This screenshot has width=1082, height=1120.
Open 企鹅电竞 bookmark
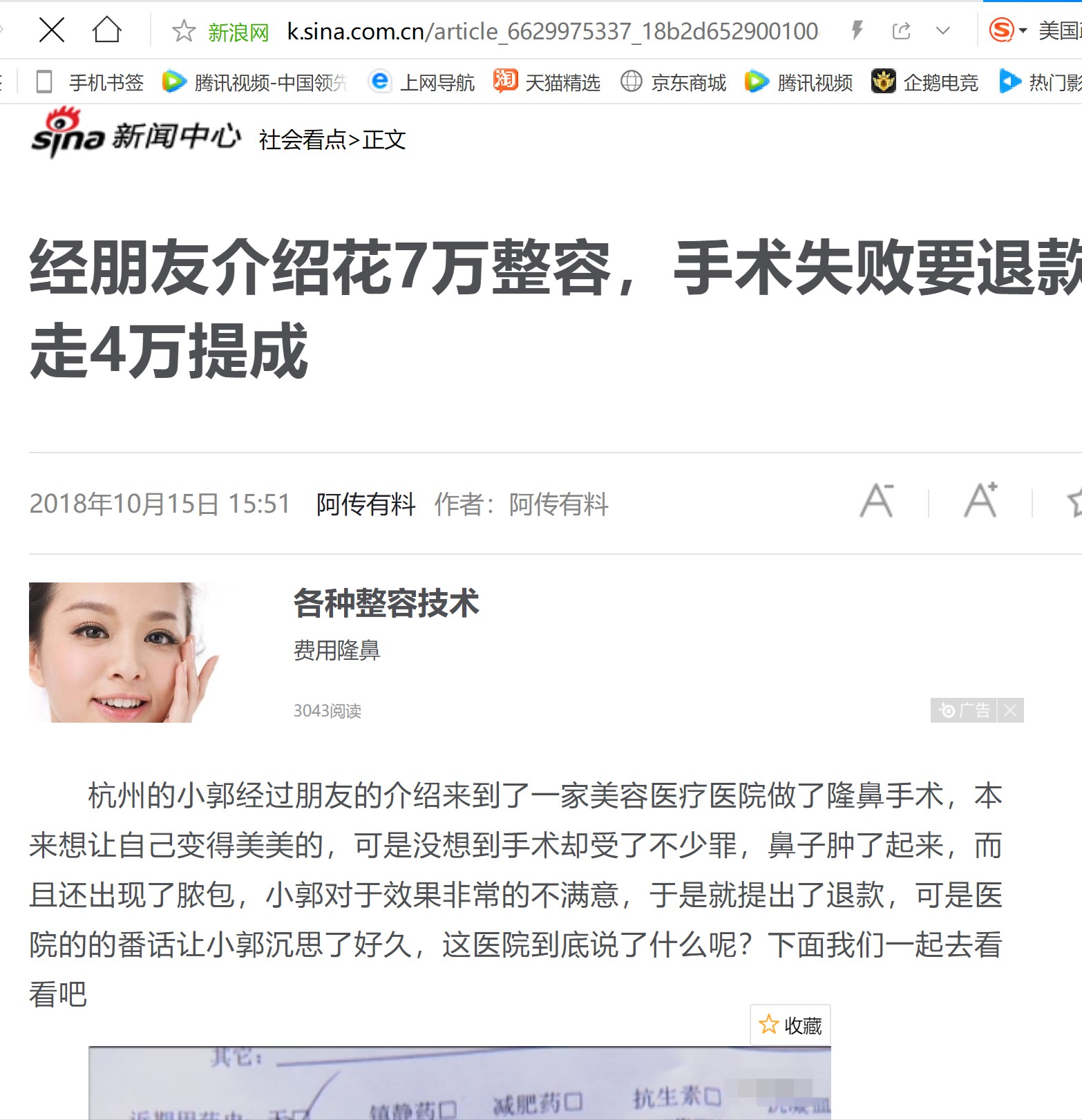pos(924,82)
